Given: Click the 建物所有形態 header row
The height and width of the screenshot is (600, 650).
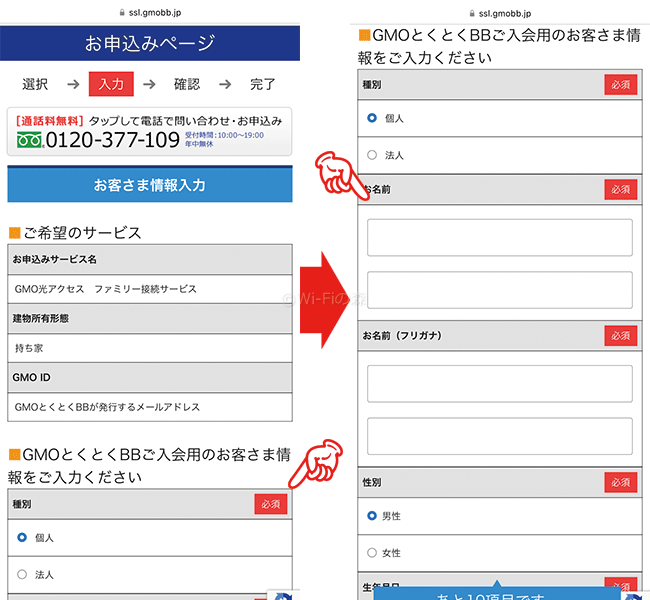Looking at the screenshot, I should 150,318.
